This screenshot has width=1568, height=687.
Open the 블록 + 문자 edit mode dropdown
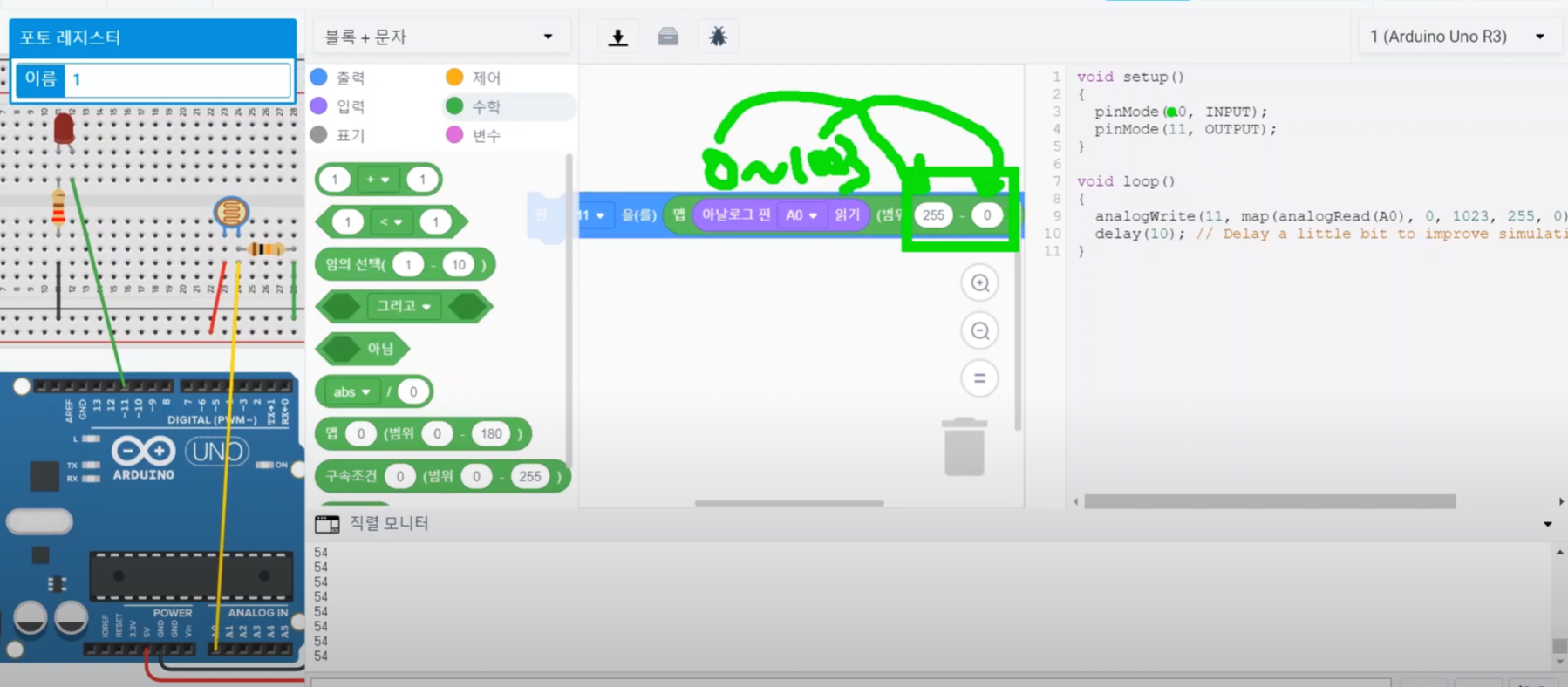440,37
